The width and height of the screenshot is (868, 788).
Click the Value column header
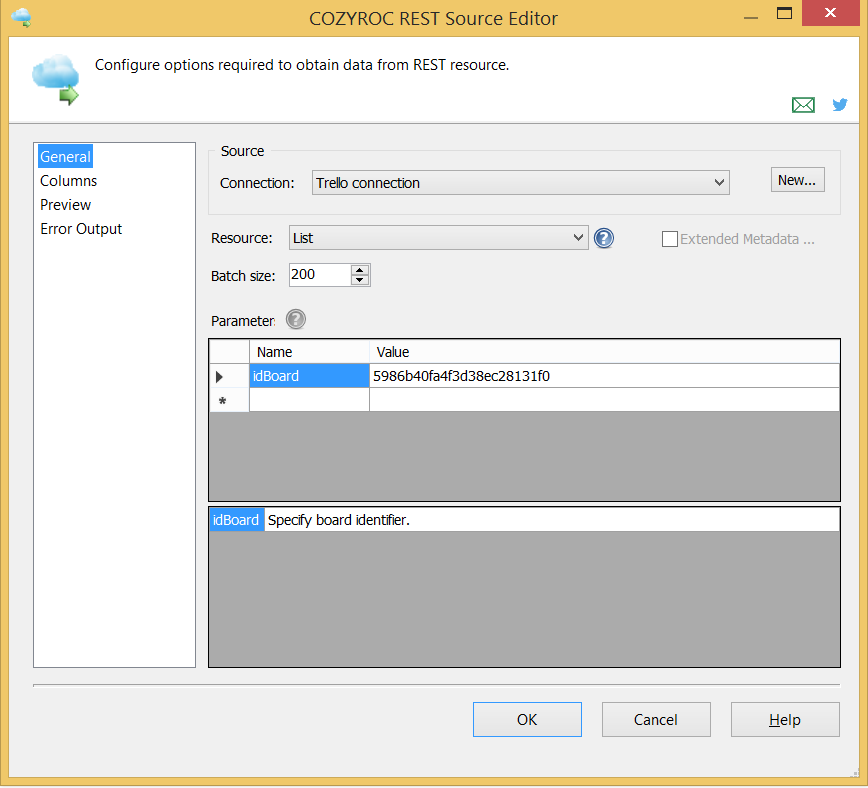pyautogui.click(x=604, y=352)
